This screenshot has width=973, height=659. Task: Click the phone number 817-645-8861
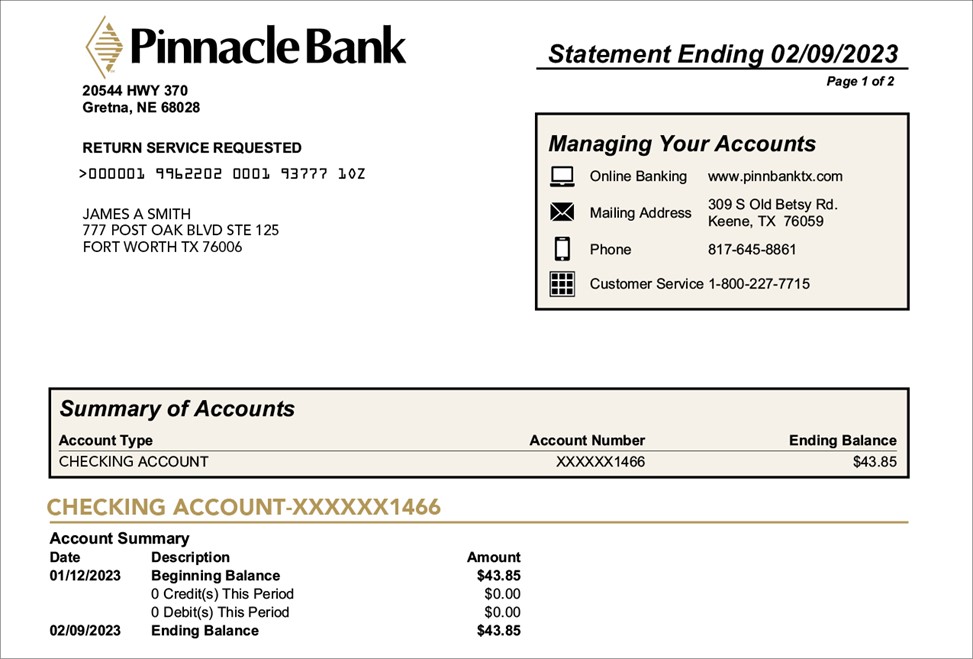pos(752,249)
